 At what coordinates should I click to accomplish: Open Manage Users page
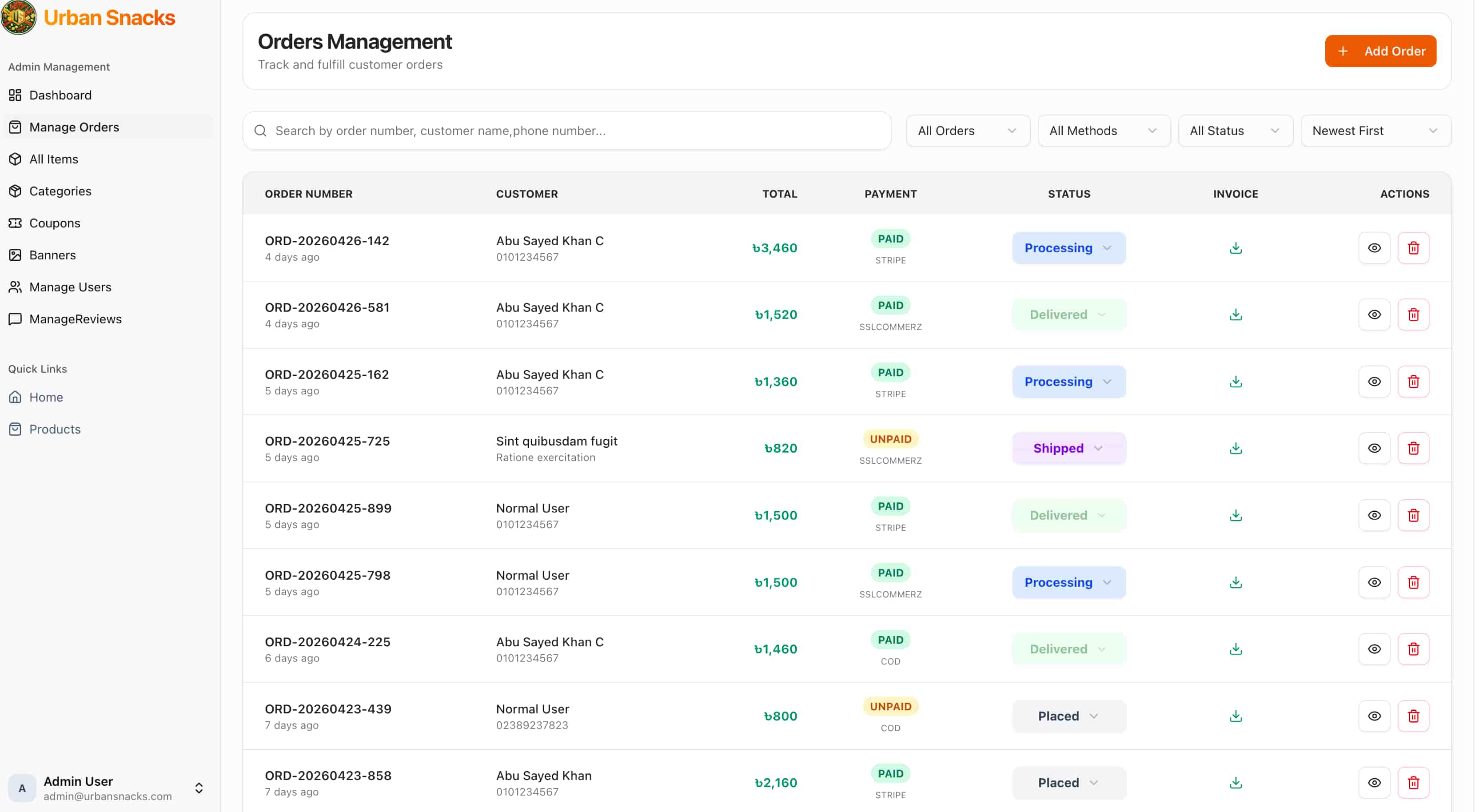[109, 287]
